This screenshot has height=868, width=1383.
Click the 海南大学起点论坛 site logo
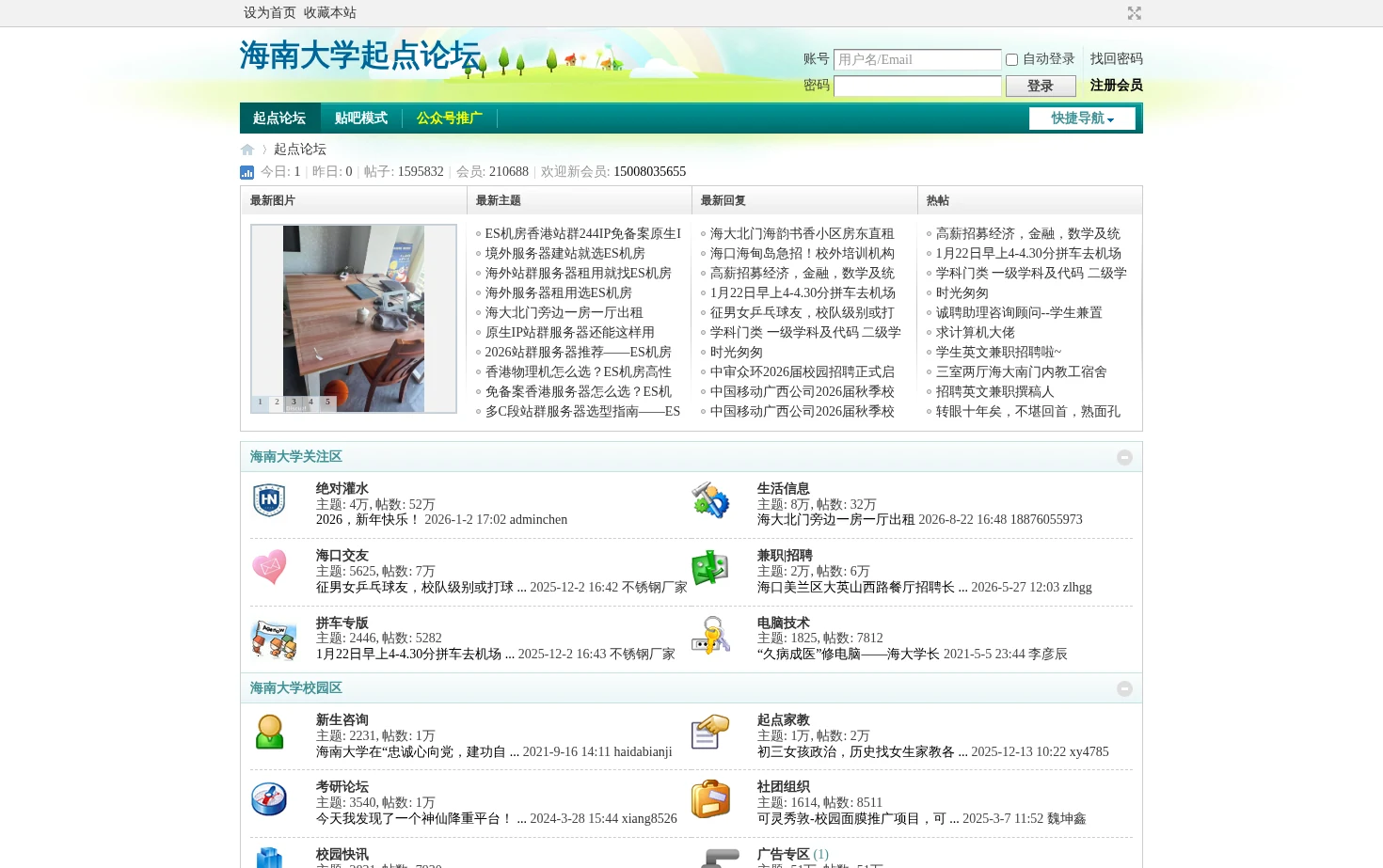(x=360, y=55)
